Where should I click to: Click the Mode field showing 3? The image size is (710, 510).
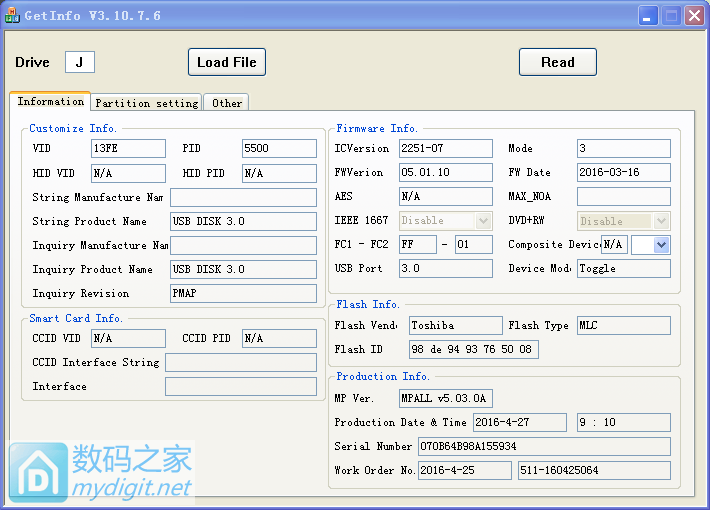point(624,149)
